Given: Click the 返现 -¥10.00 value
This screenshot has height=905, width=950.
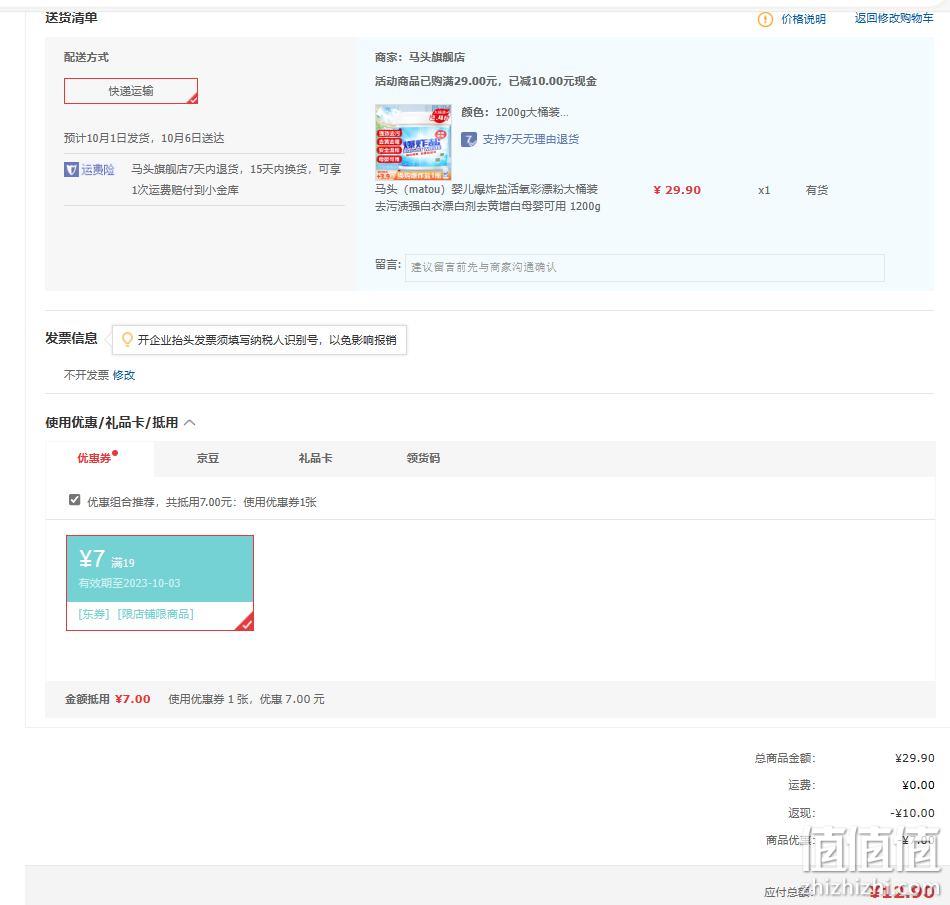Looking at the screenshot, I should pyautogui.click(x=912, y=813).
